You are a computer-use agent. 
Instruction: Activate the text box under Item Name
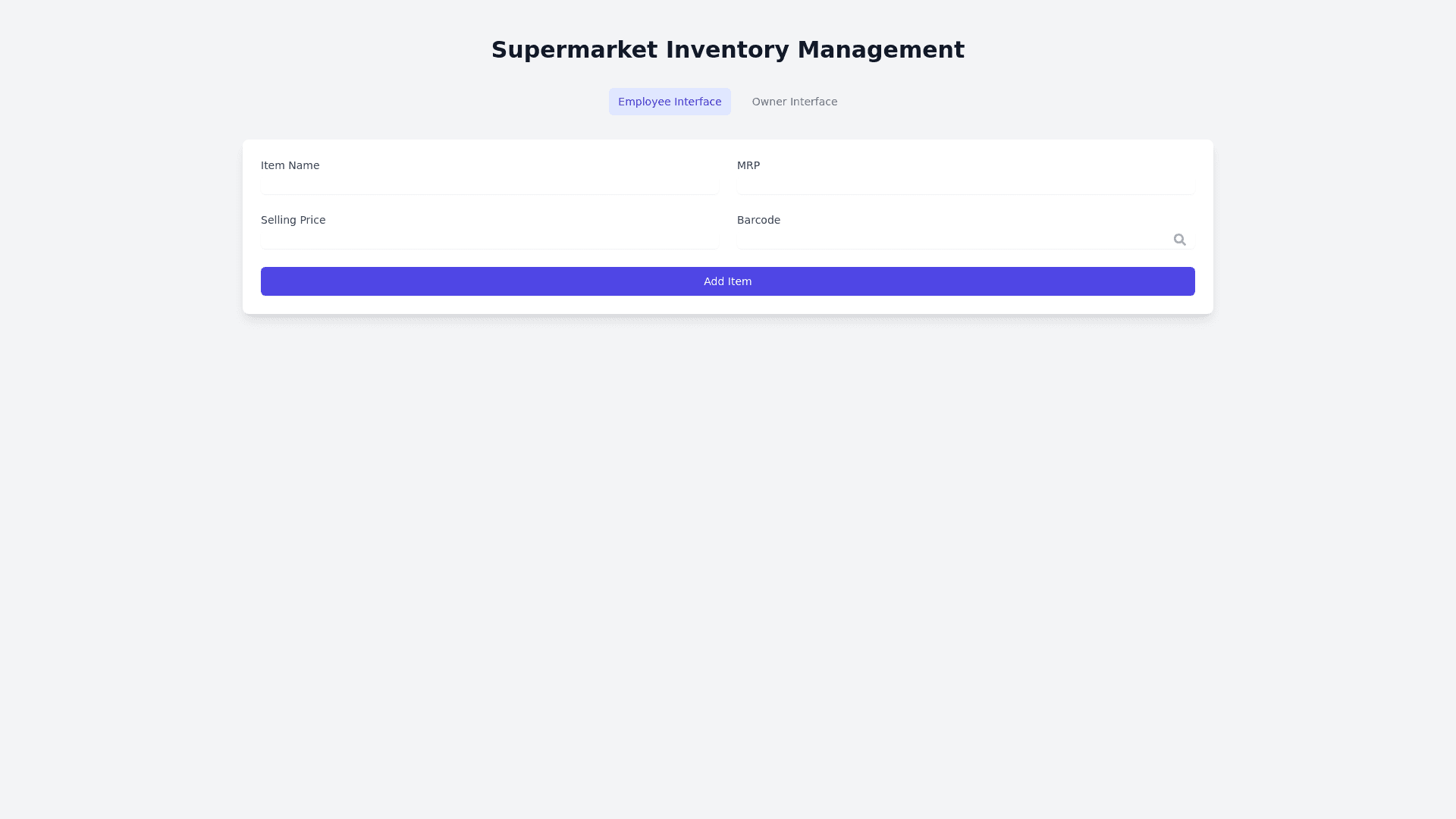pos(489,185)
